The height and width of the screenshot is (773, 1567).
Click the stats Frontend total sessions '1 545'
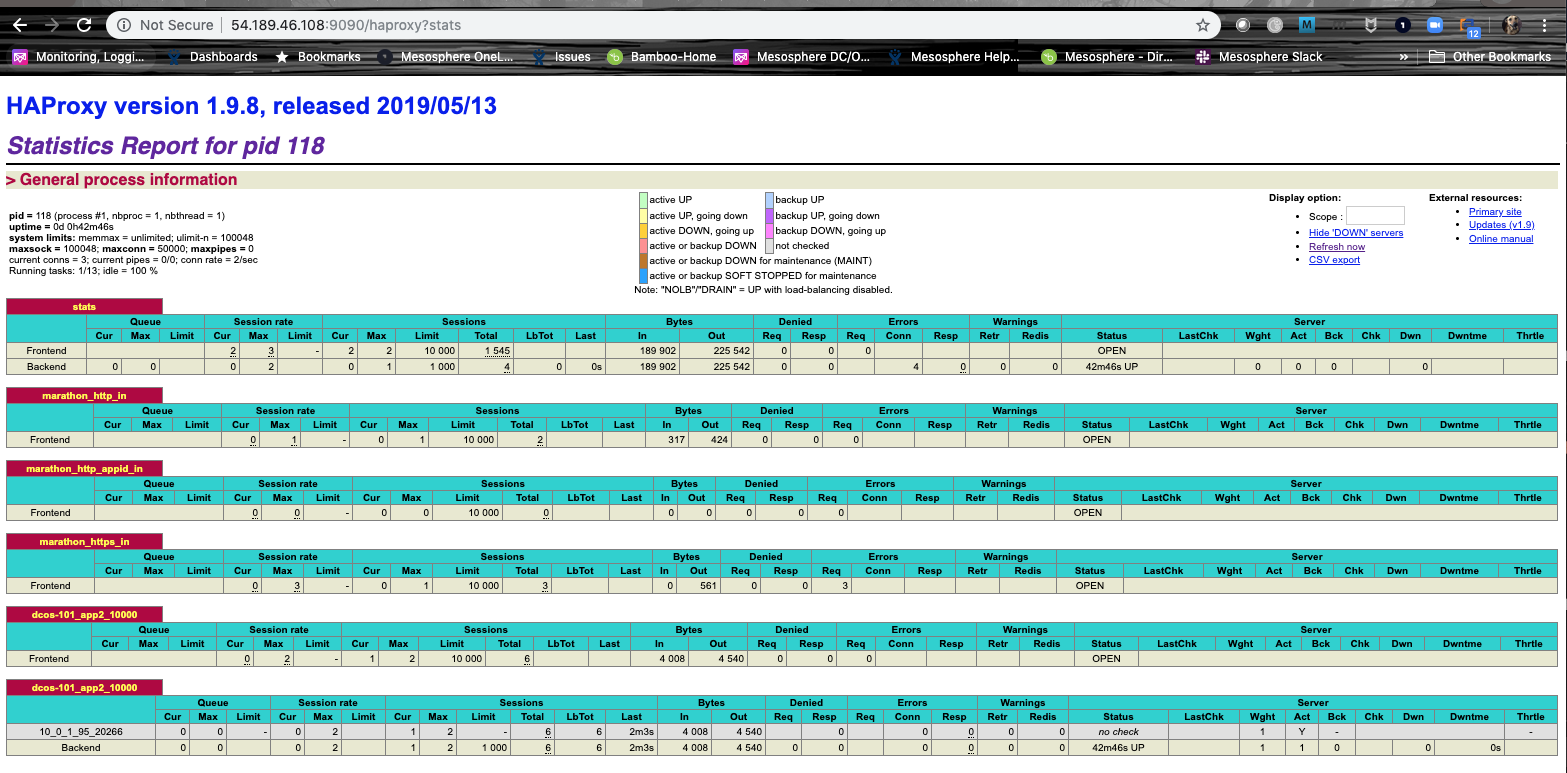tap(498, 351)
